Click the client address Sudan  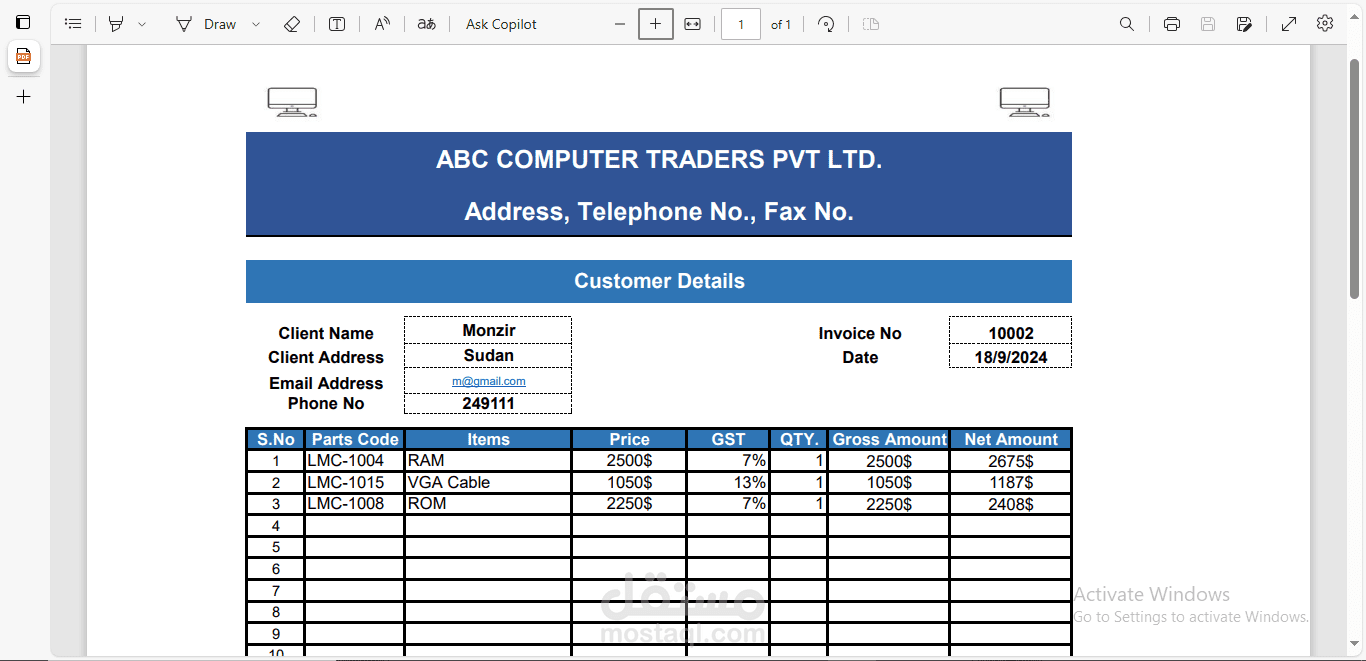(x=488, y=355)
